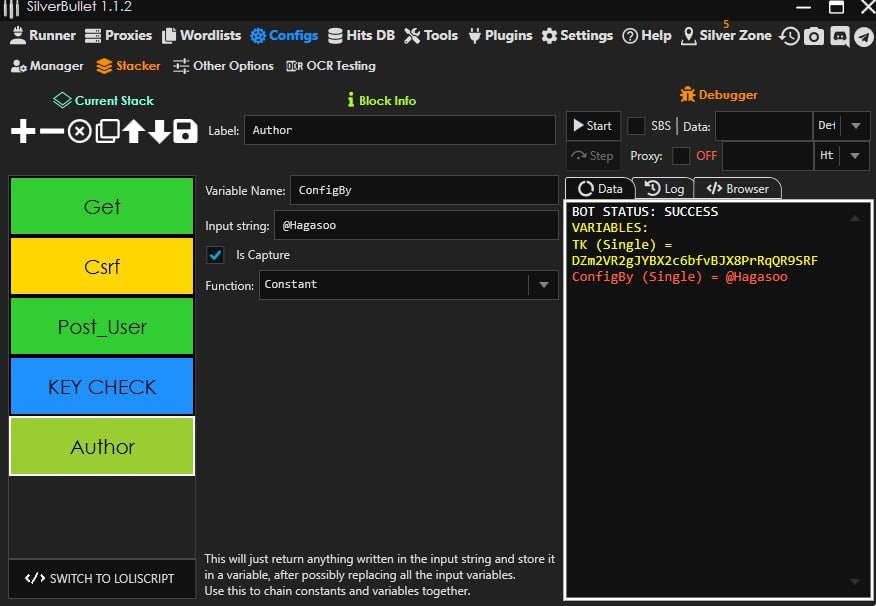Enable the SBS checkbox

pyautogui.click(x=636, y=126)
